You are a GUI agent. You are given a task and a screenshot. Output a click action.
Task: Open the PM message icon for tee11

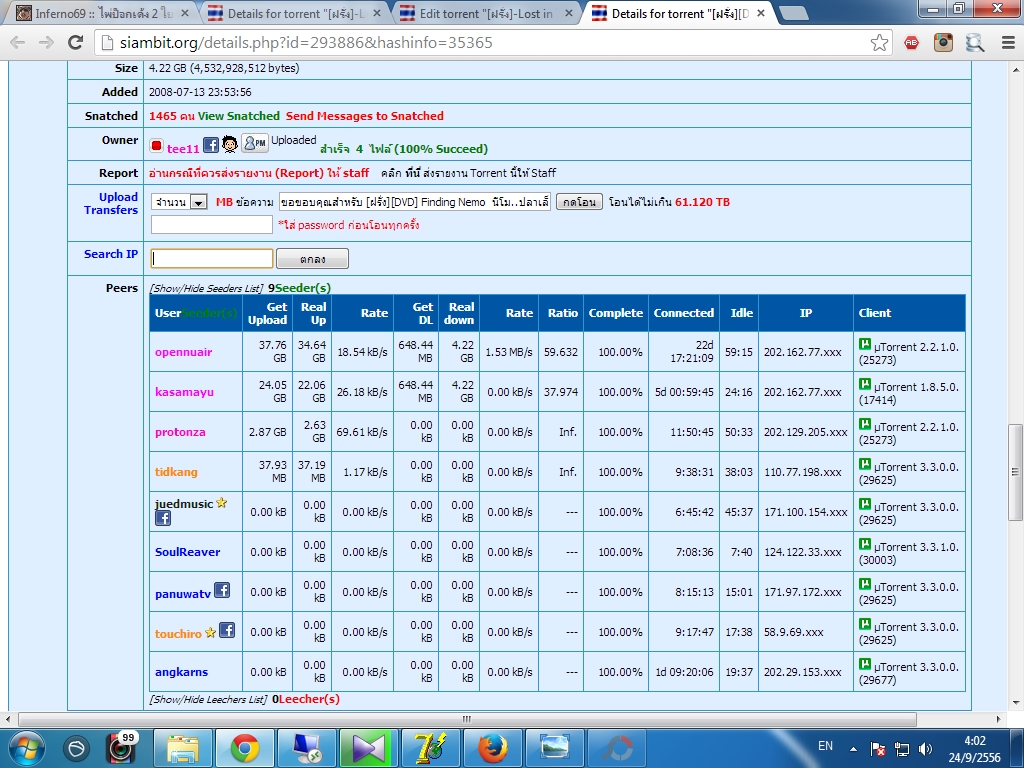pos(255,143)
